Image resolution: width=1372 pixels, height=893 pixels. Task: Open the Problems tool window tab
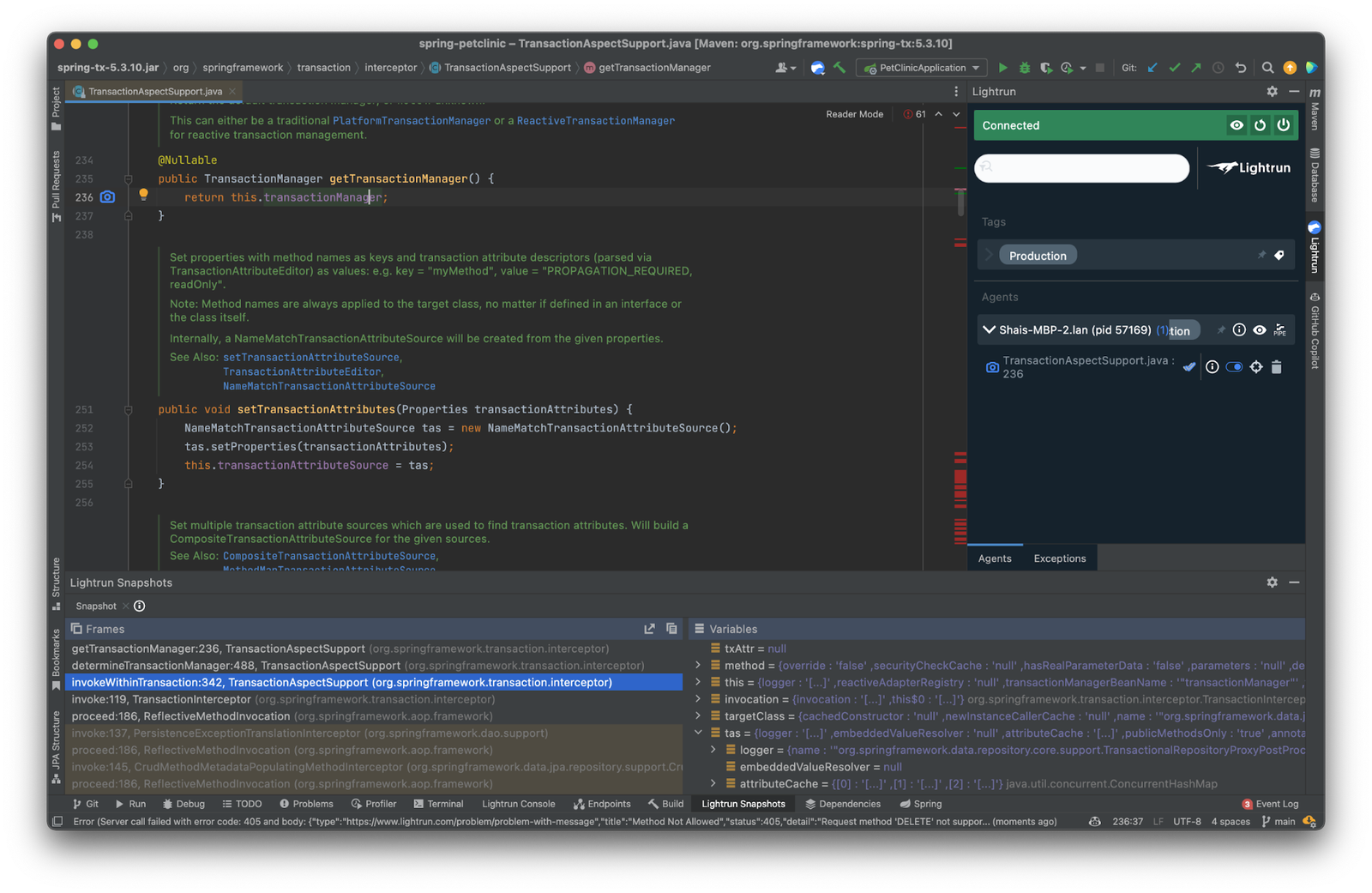(306, 805)
